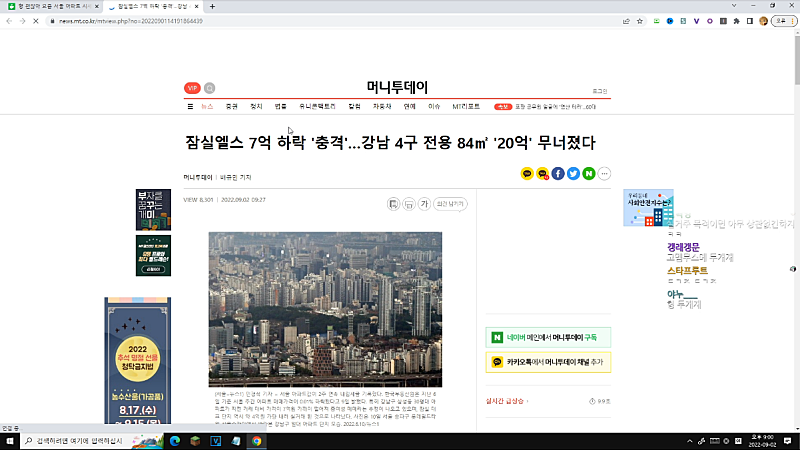Click the purple circle extension icon

710,21
